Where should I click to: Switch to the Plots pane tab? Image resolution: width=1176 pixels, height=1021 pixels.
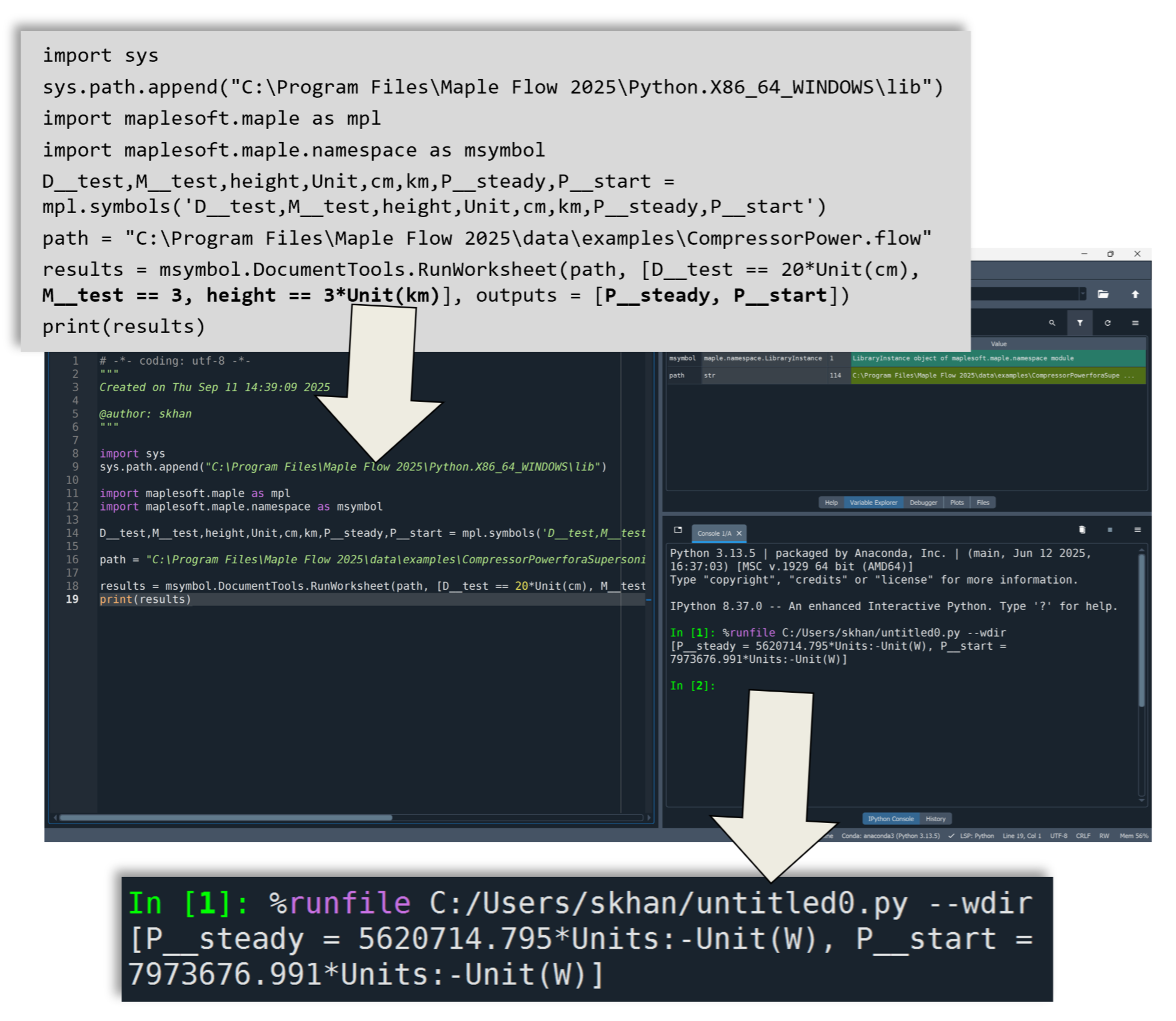click(x=957, y=503)
